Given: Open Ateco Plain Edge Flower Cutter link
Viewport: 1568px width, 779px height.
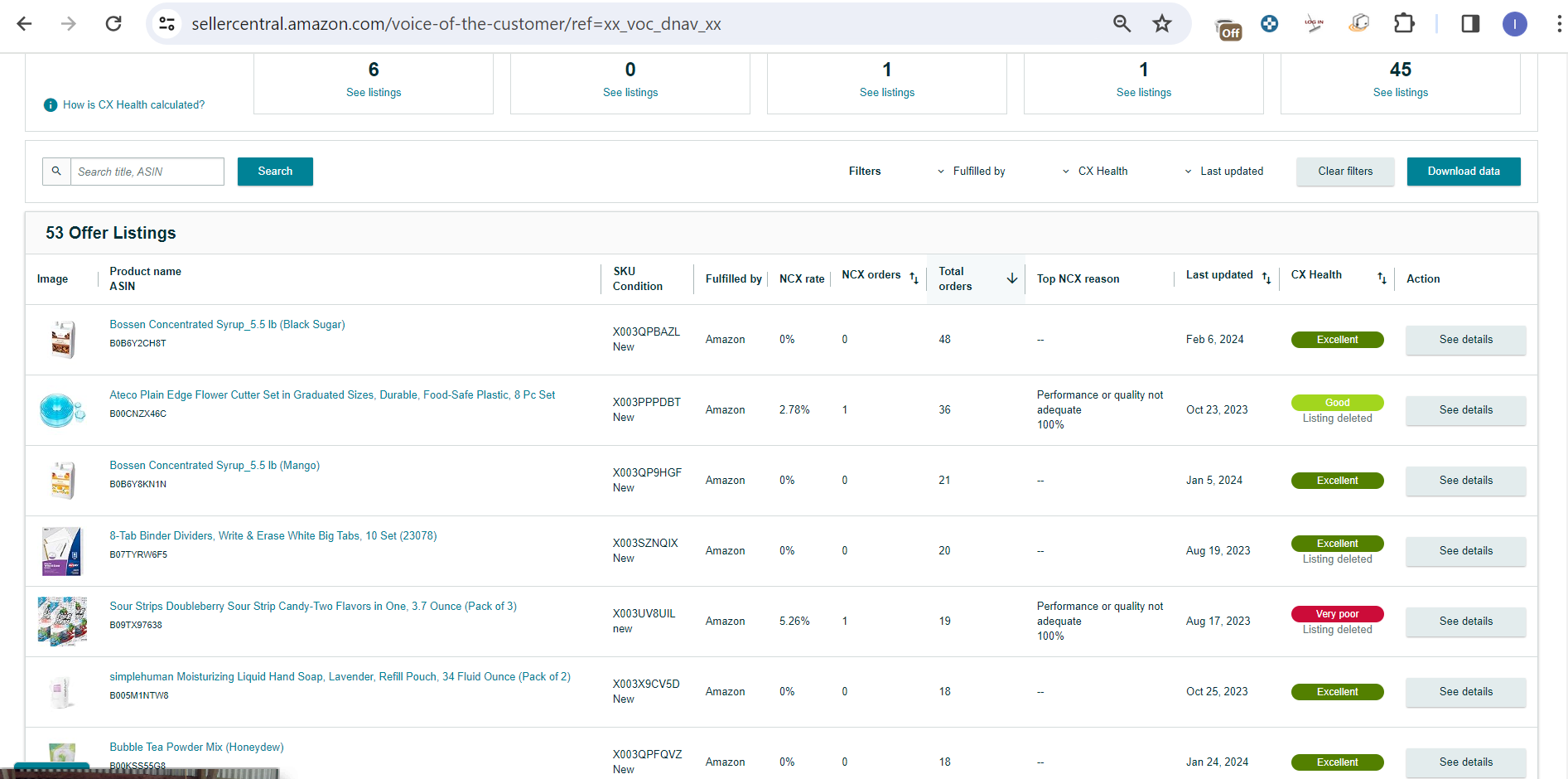Looking at the screenshot, I should tap(333, 395).
